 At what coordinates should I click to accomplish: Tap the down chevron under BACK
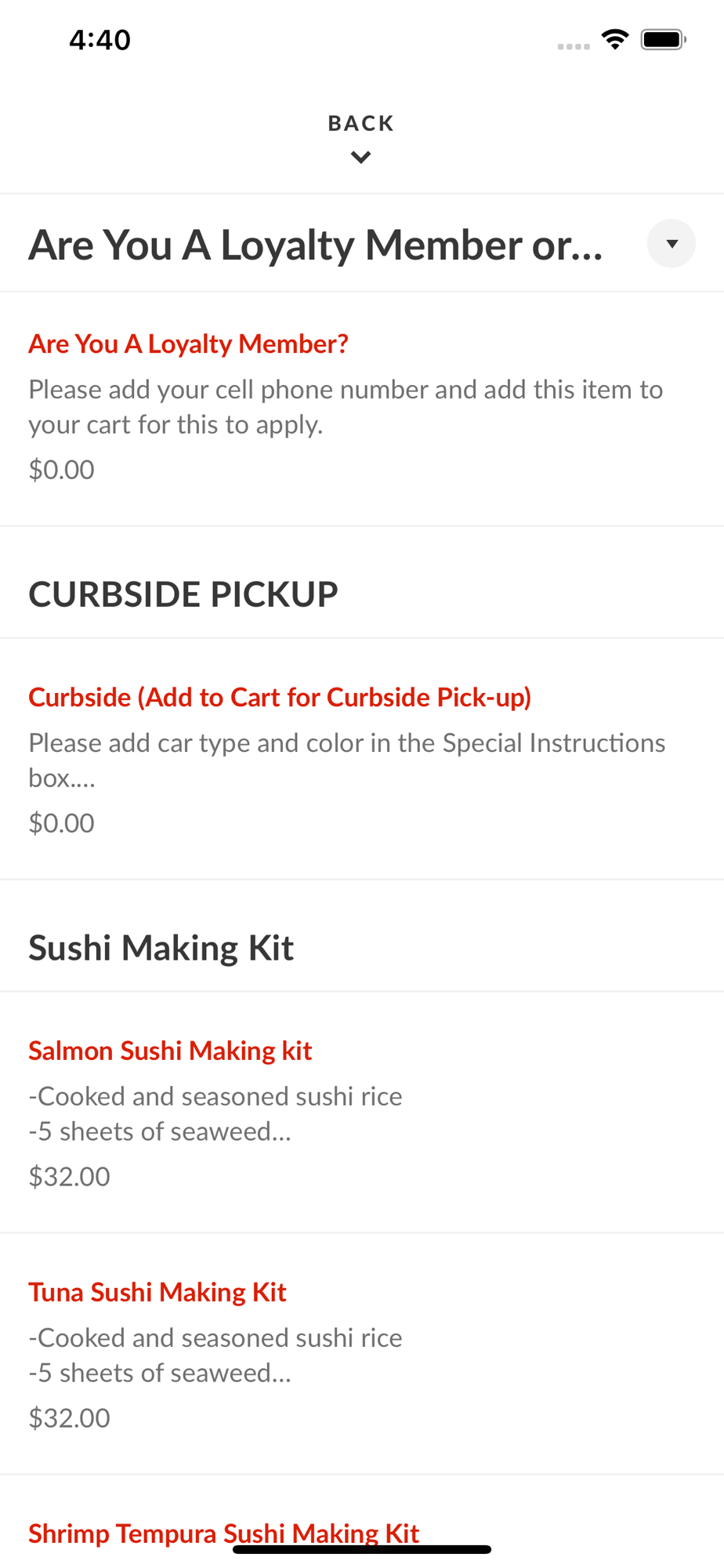tap(360, 158)
